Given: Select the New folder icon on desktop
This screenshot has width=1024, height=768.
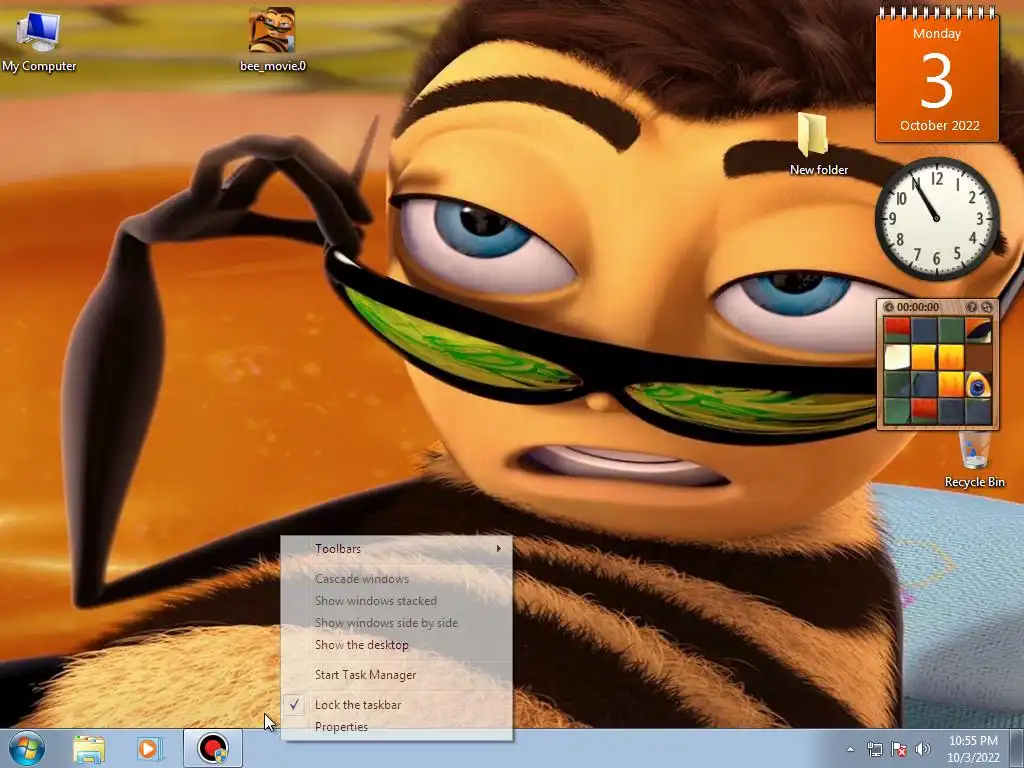Looking at the screenshot, I should [x=818, y=144].
